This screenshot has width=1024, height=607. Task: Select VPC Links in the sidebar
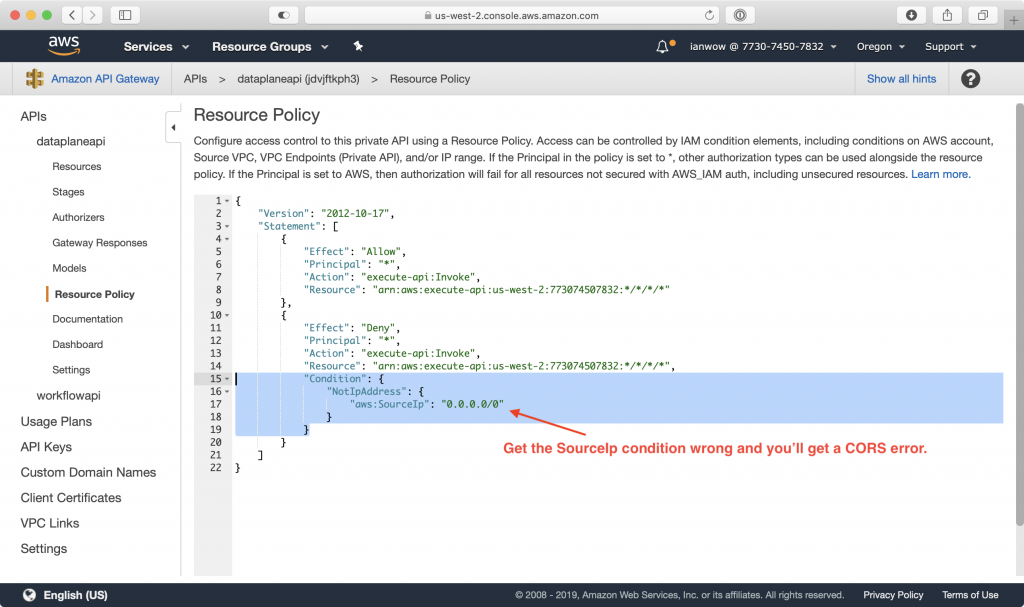pyautogui.click(x=49, y=522)
